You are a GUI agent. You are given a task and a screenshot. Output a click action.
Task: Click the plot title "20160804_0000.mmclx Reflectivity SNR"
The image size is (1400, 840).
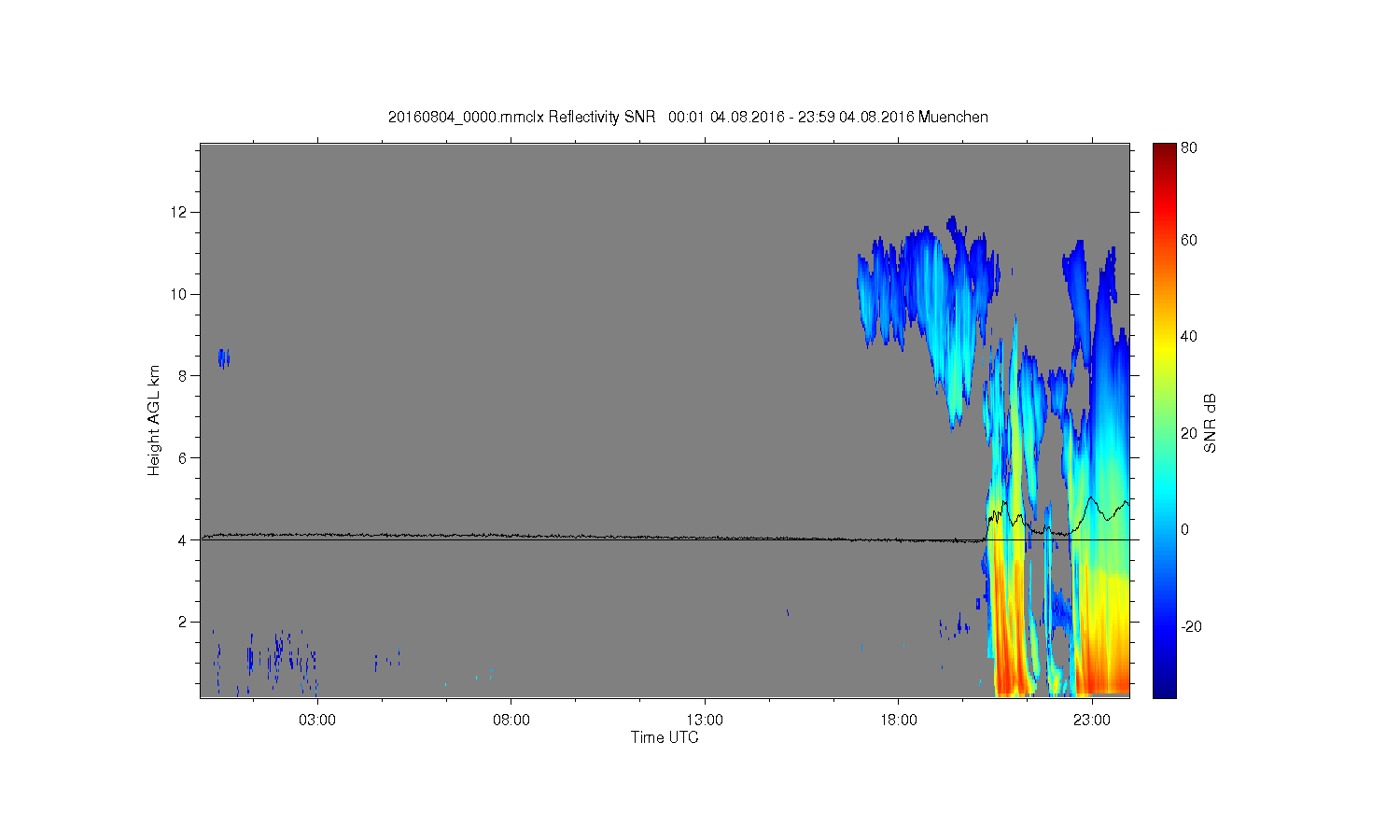click(x=522, y=117)
